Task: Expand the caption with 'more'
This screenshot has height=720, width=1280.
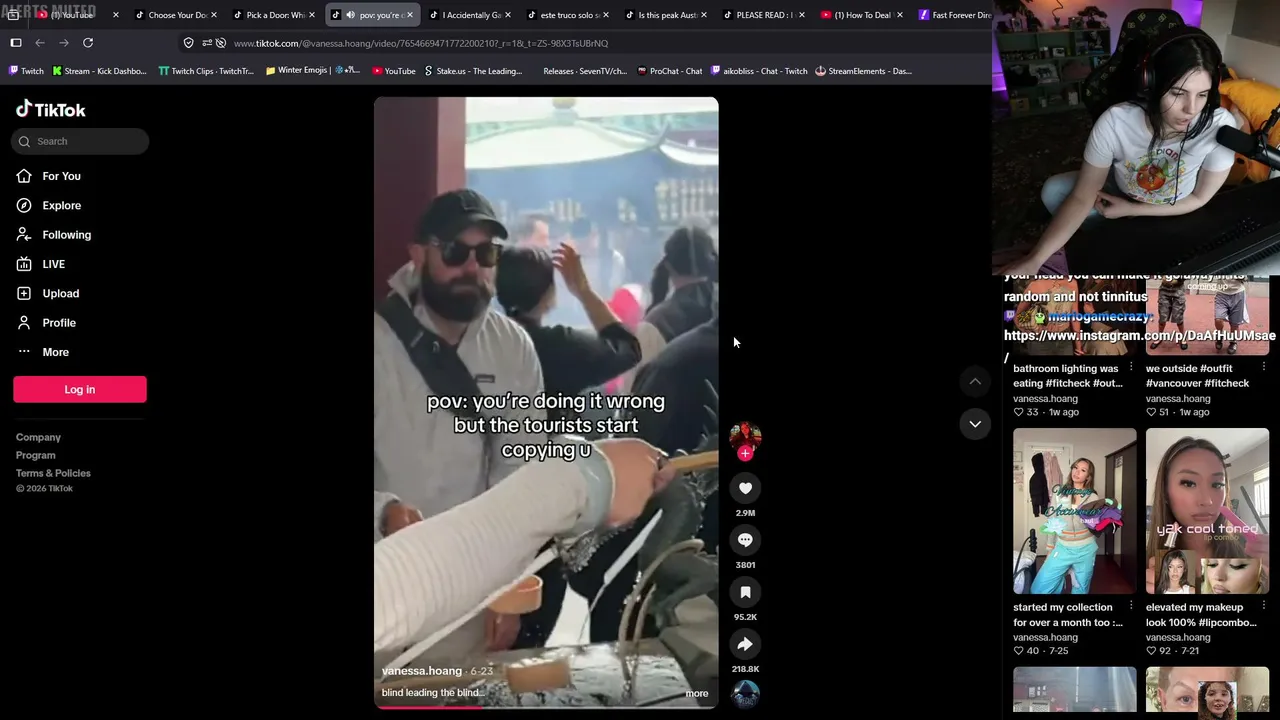Action: click(697, 693)
